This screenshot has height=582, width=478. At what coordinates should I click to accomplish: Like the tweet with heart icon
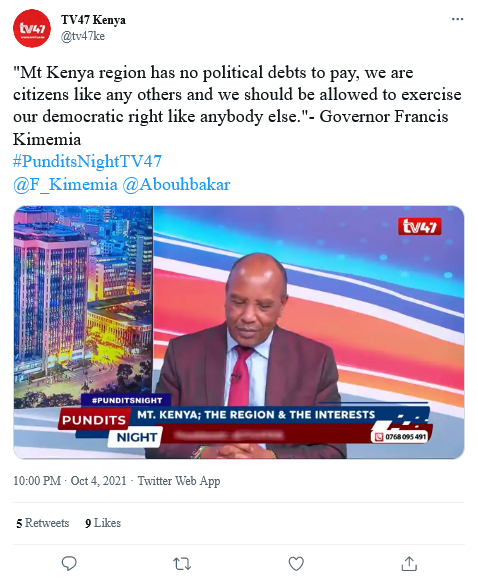coord(296,564)
